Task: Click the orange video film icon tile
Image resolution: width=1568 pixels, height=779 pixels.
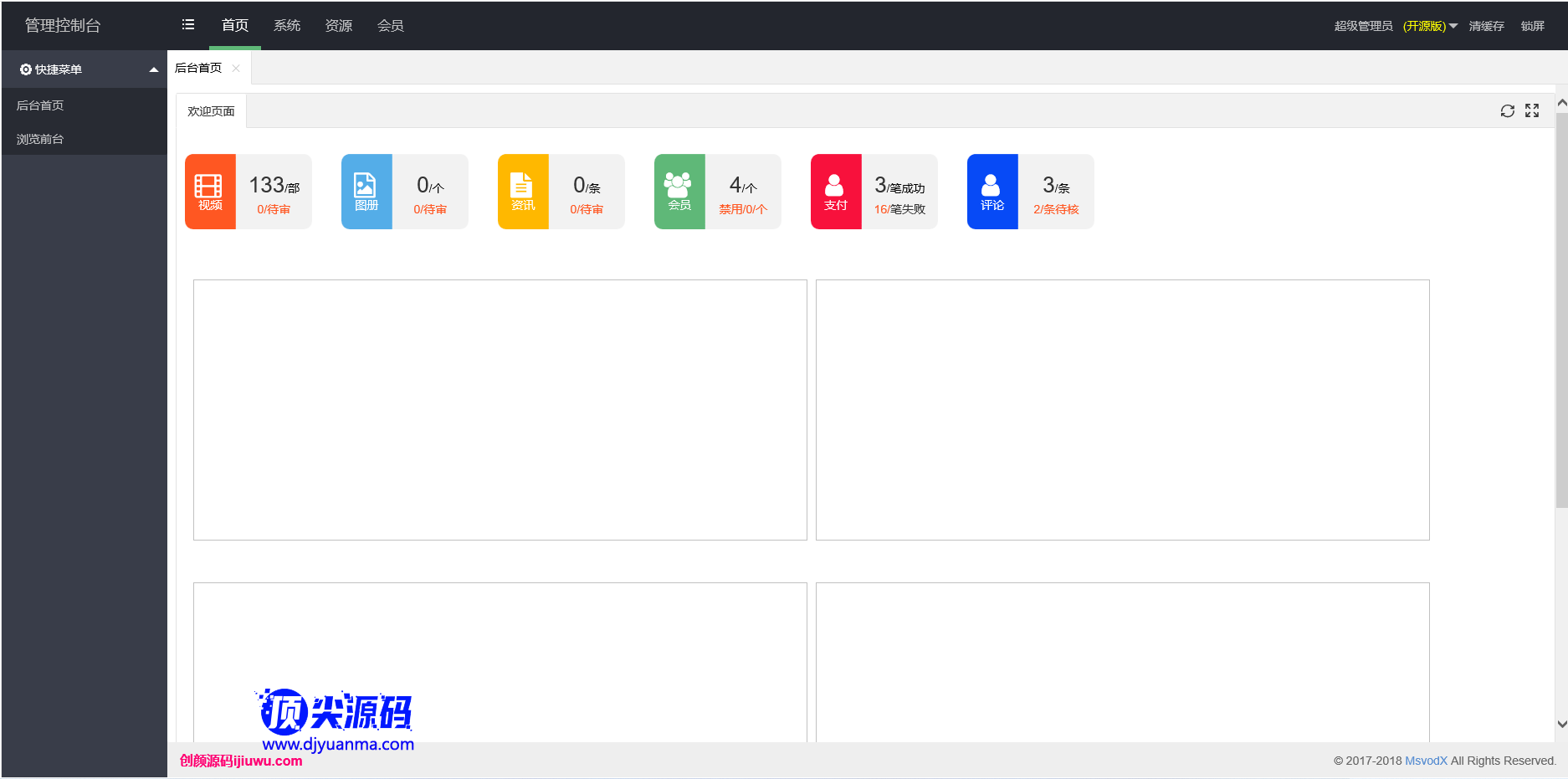Action: coord(210,192)
